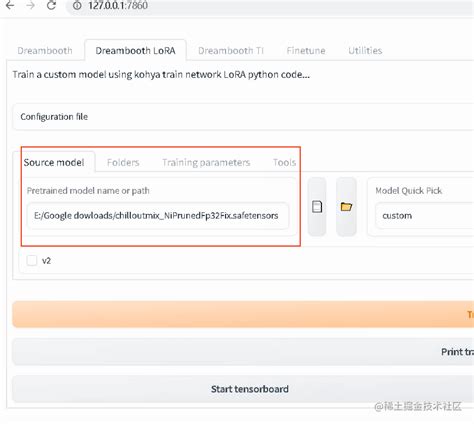The image size is (474, 424).
Task: Select the Tools sub-tab
Action: [x=284, y=162]
